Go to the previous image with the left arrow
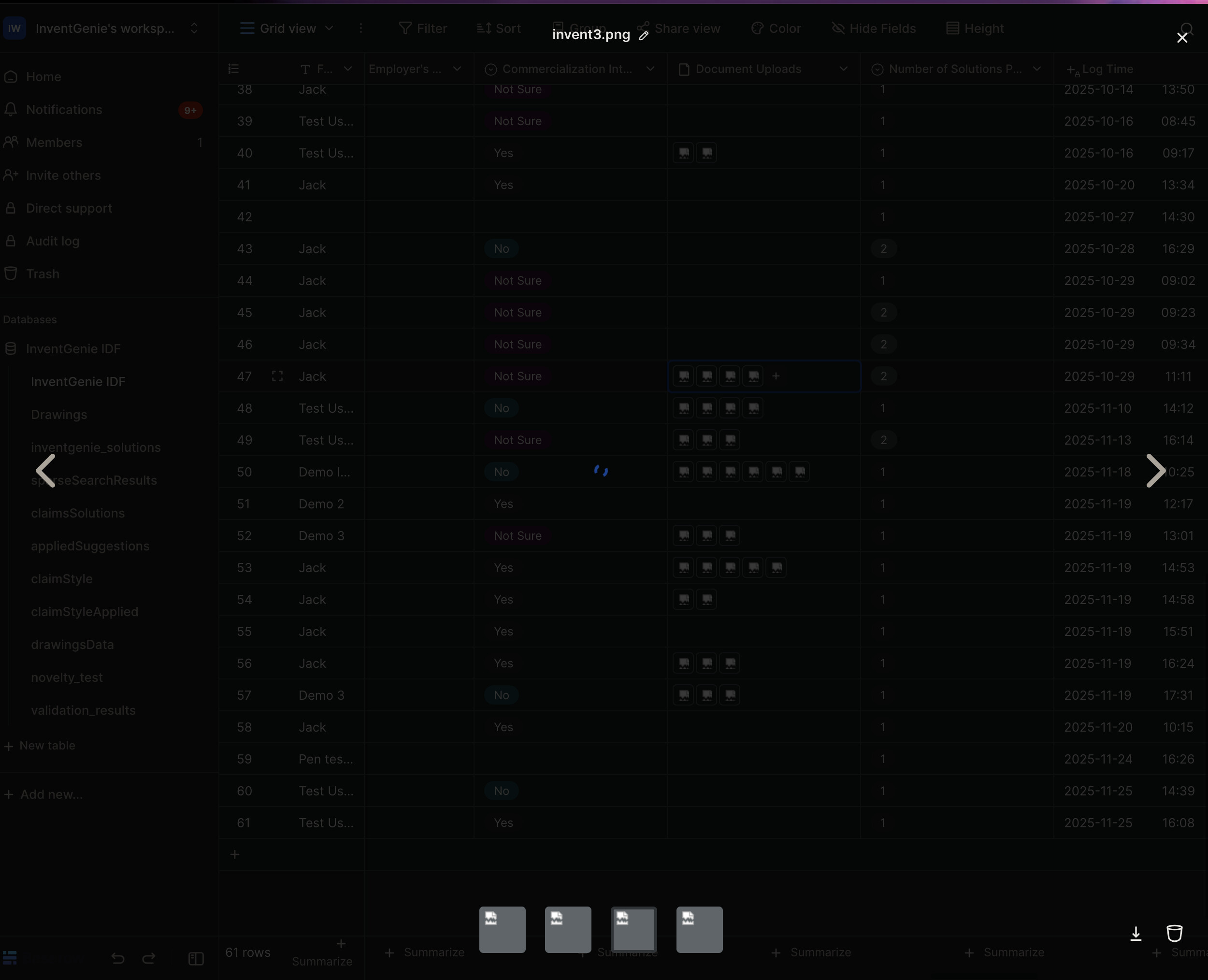Screen dimensions: 1208x980 coord(46,470)
